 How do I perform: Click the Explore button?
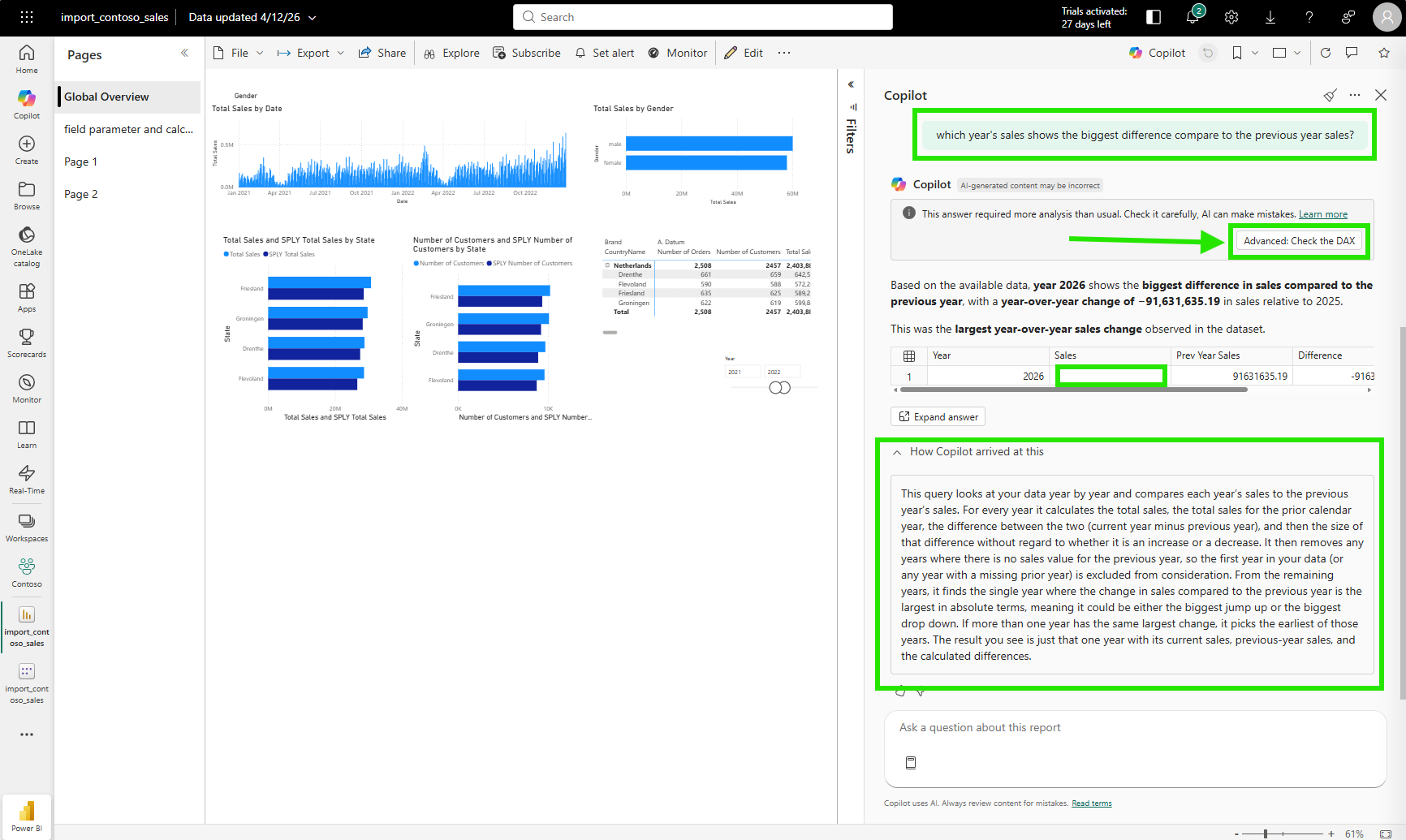click(x=451, y=53)
